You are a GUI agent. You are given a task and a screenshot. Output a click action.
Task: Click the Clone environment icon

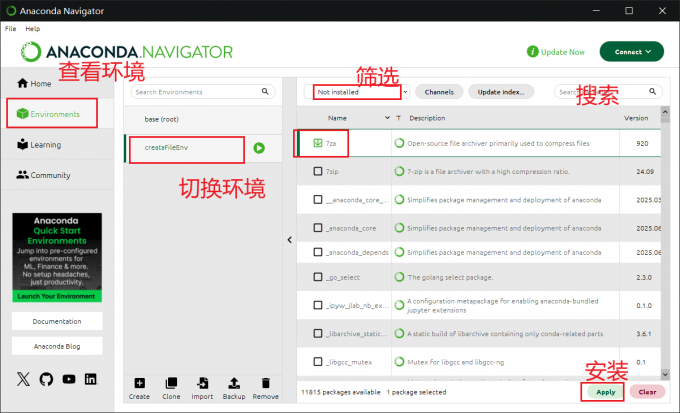tap(171, 383)
